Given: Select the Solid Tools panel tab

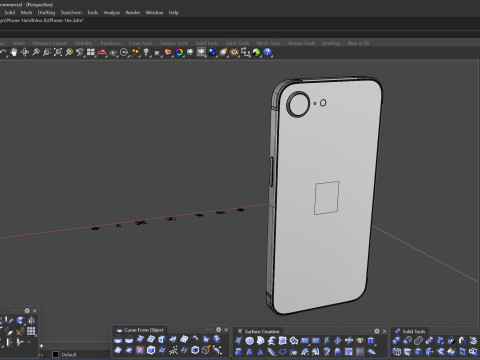Looking at the screenshot, I should tap(410, 331).
